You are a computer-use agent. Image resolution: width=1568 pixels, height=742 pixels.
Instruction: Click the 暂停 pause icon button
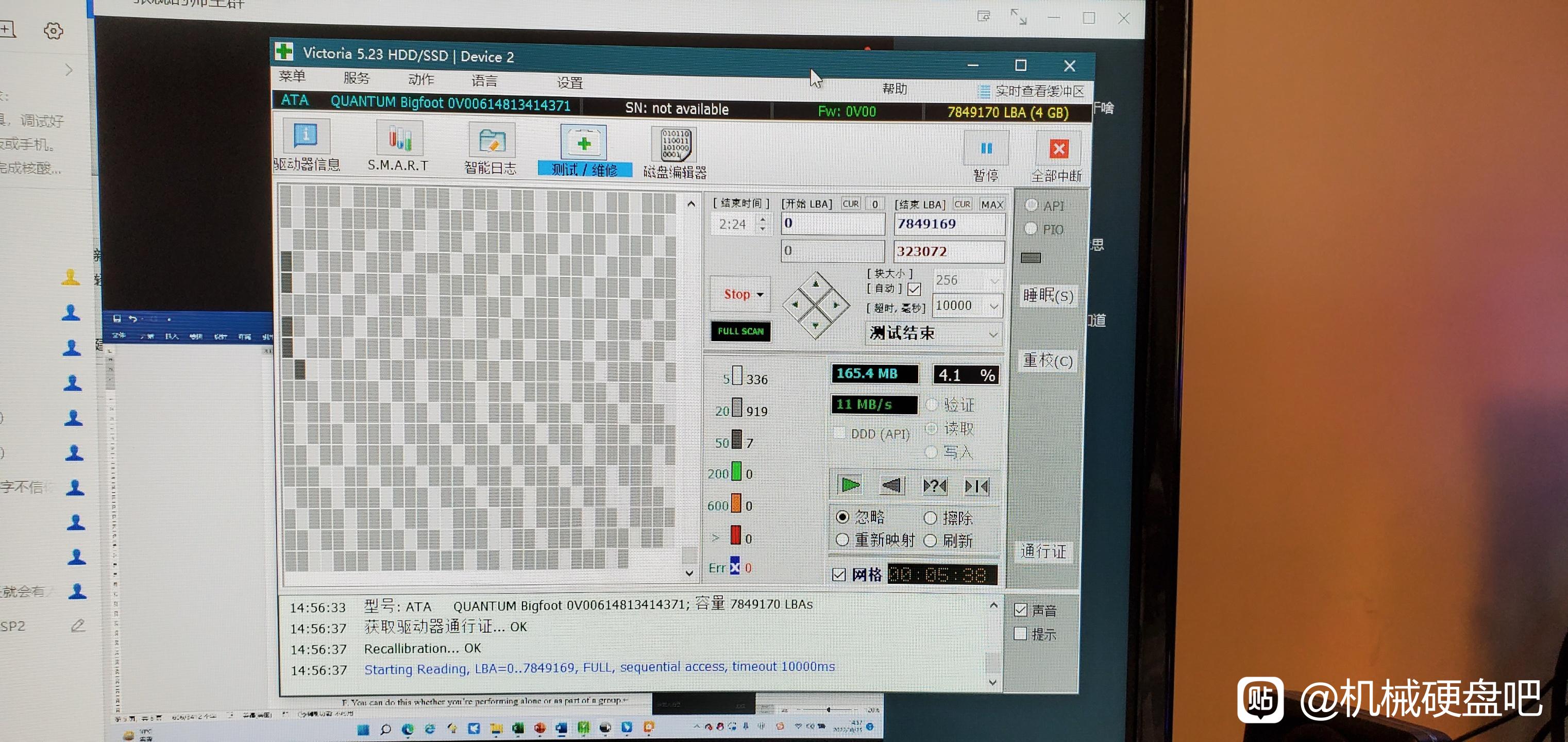click(x=986, y=148)
